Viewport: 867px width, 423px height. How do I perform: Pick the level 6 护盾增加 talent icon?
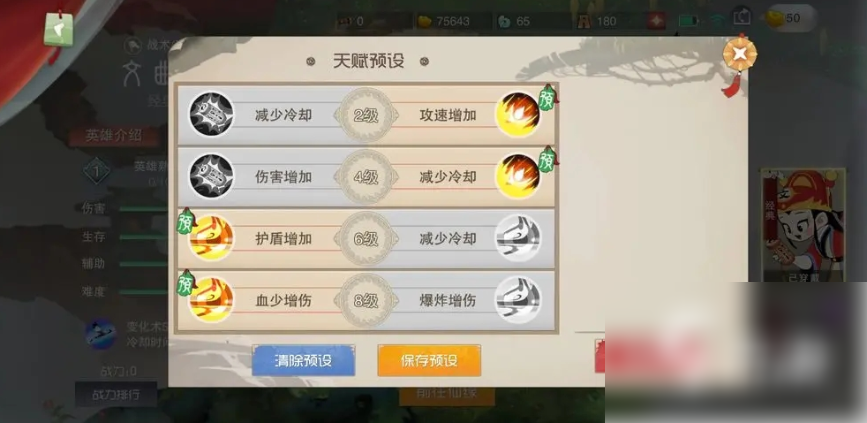[211, 238]
